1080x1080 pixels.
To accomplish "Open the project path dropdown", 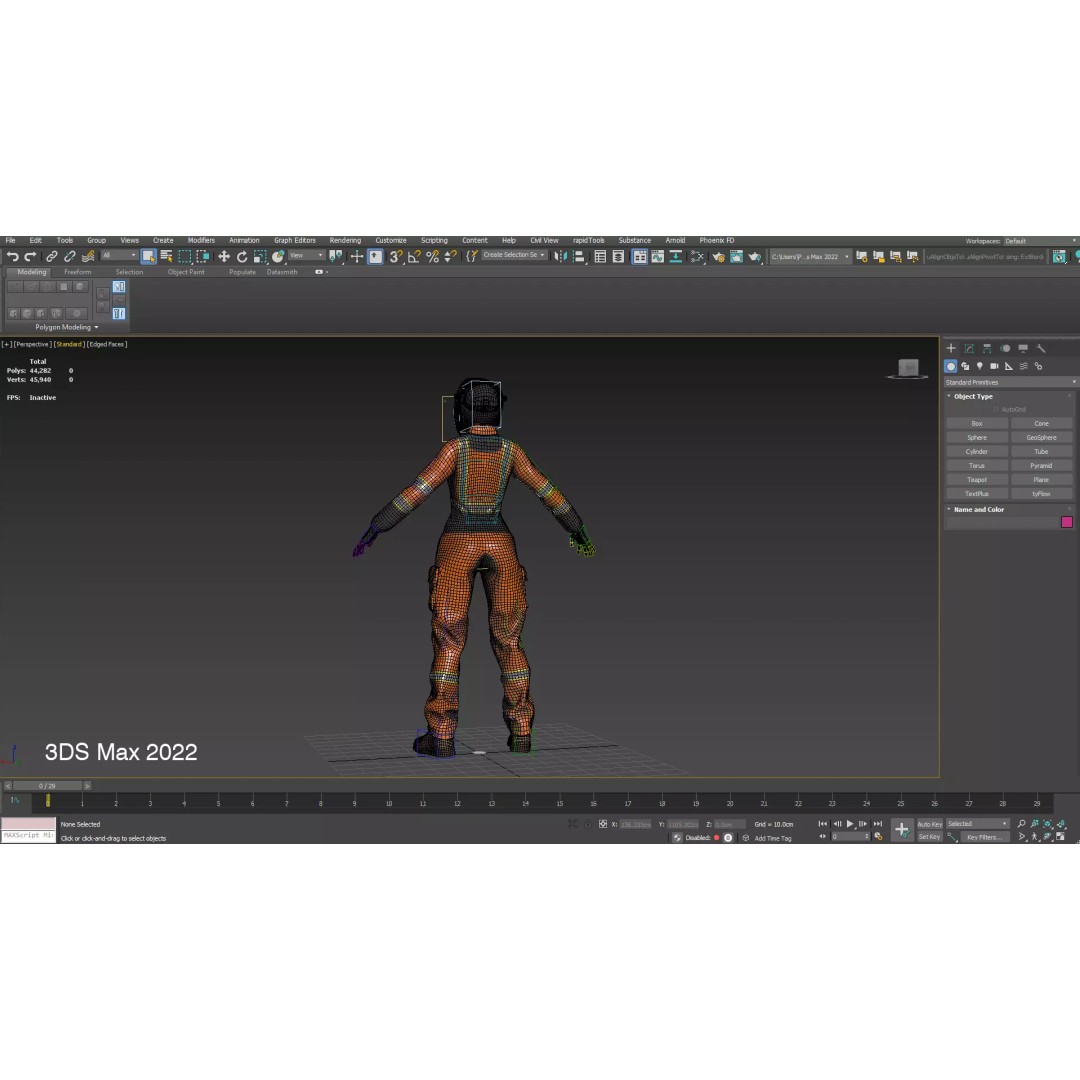I will (810, 257).
